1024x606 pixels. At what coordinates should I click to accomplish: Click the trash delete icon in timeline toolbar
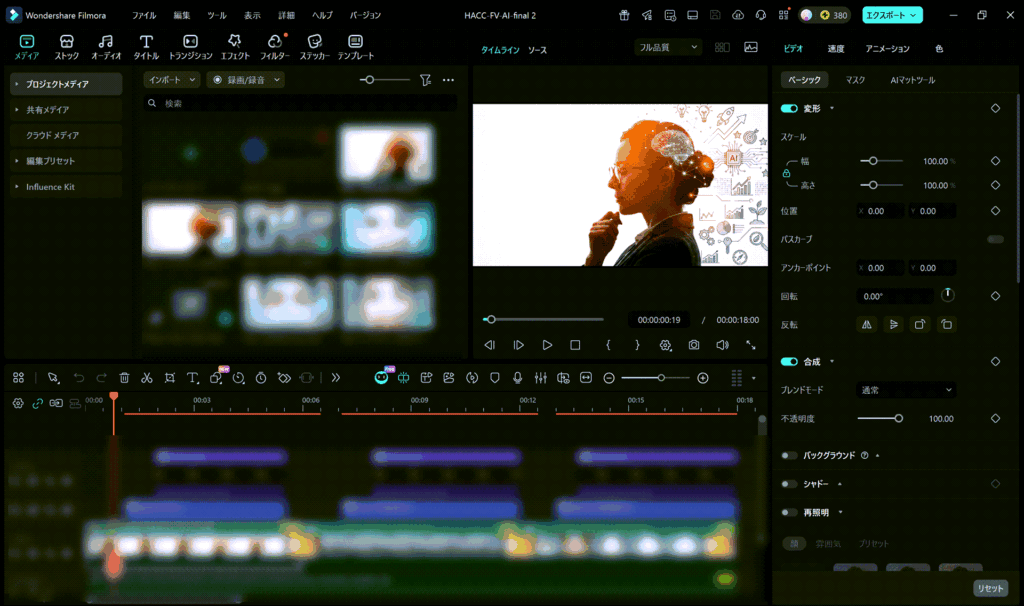(124, 378)
